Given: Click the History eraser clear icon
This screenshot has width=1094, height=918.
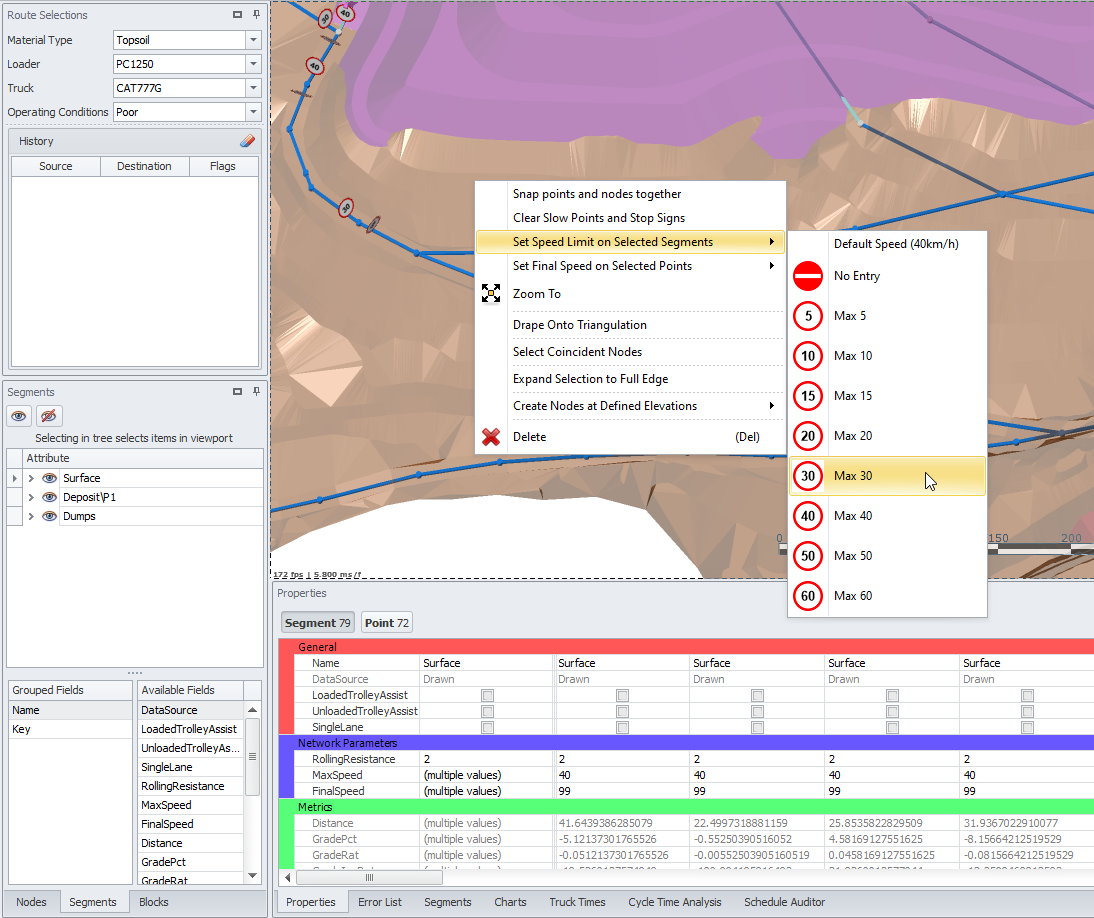Looking at the screenshot, I should pyautogui.click(x=248, y=141).
